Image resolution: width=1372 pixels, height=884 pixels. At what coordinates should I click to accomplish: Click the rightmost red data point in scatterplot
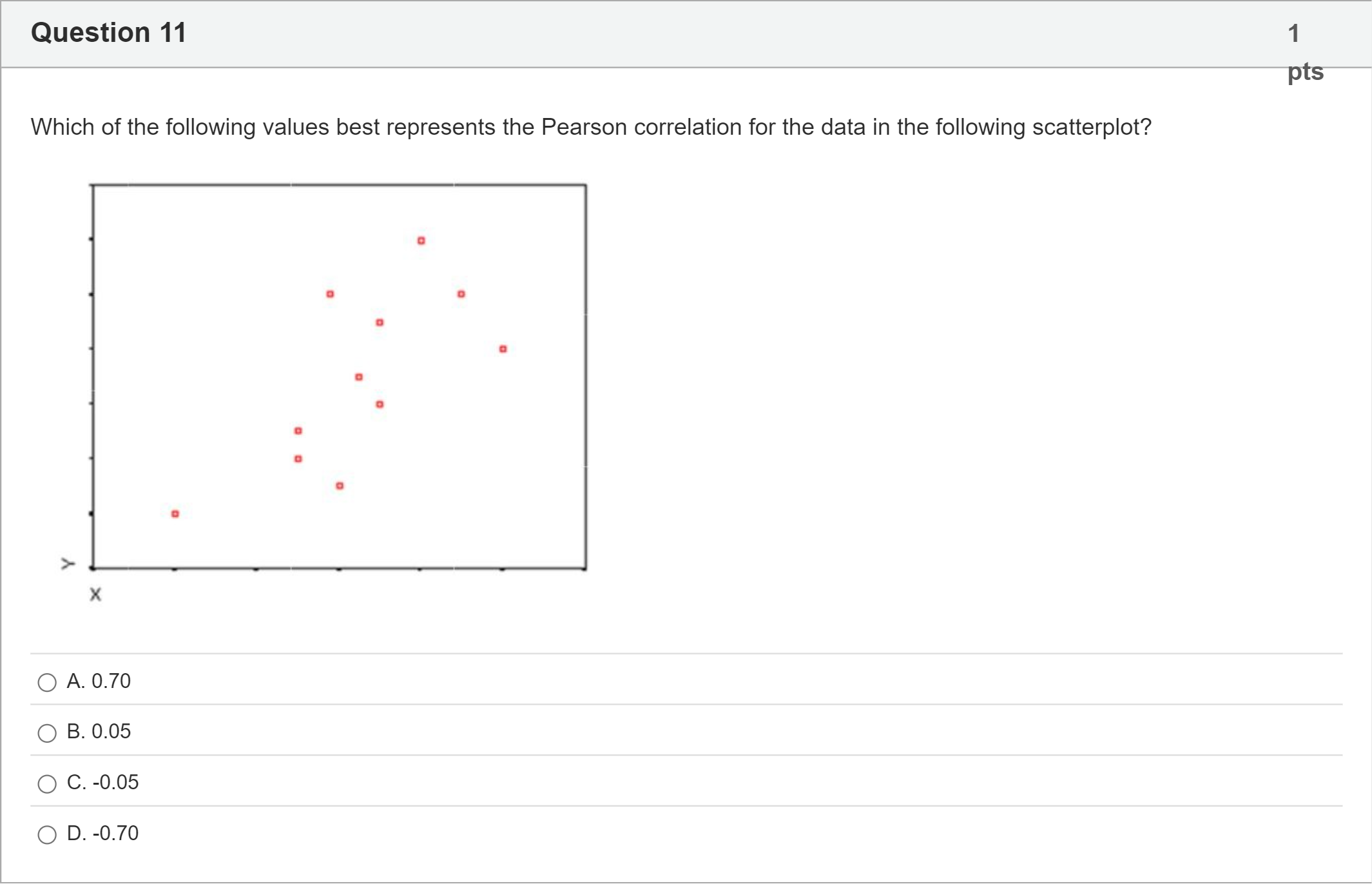pos(503,349)
